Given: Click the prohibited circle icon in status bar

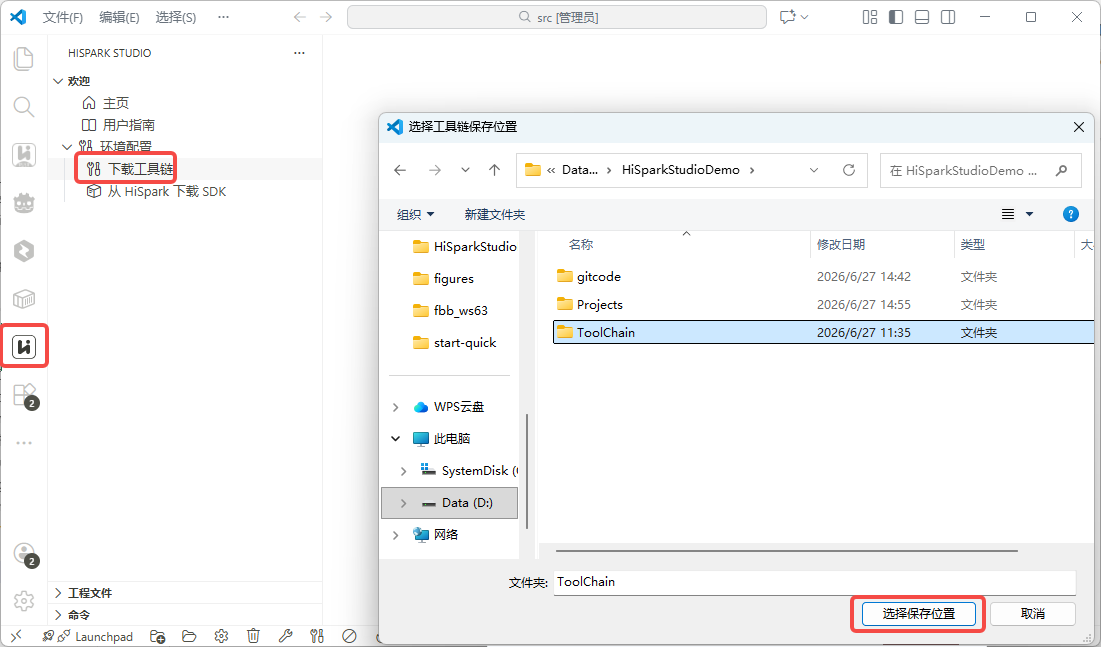Looking at the screenshot, I should click(349, 636).
